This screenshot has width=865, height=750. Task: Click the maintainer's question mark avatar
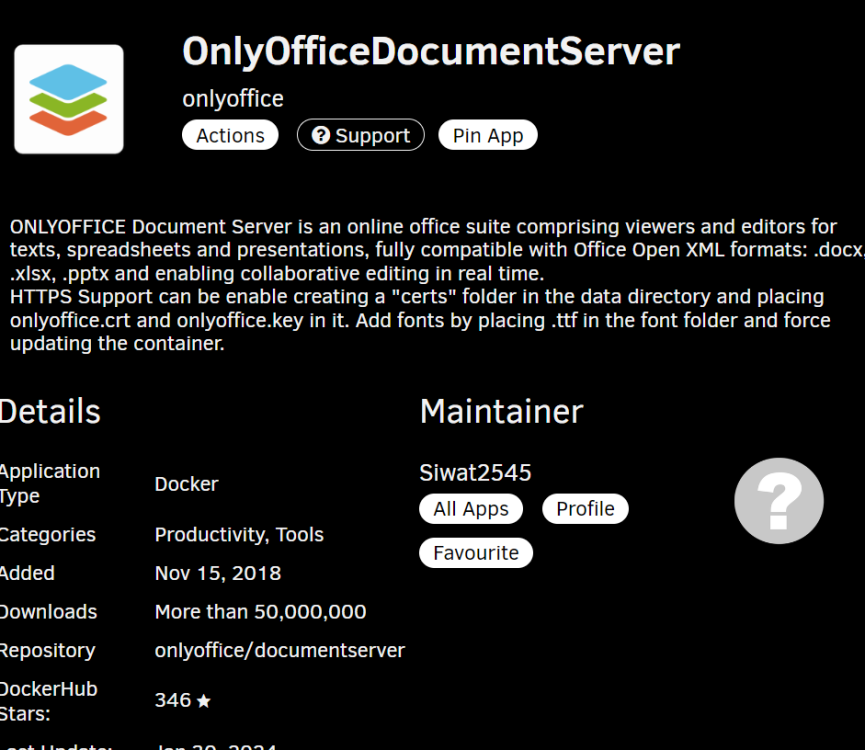click(778, 501)
